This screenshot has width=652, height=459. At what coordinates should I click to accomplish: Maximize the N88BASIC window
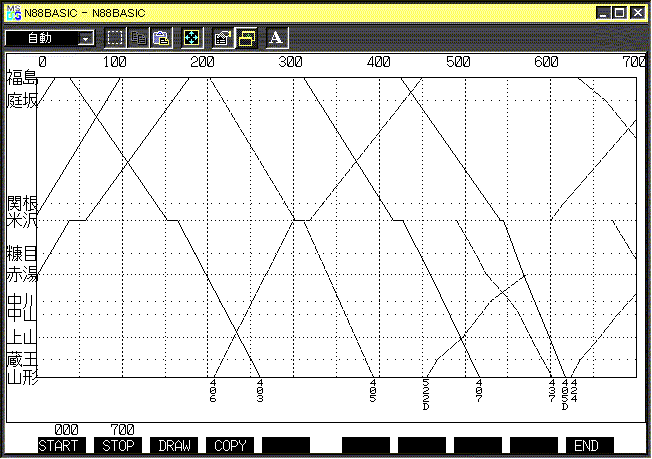point(620,12)
